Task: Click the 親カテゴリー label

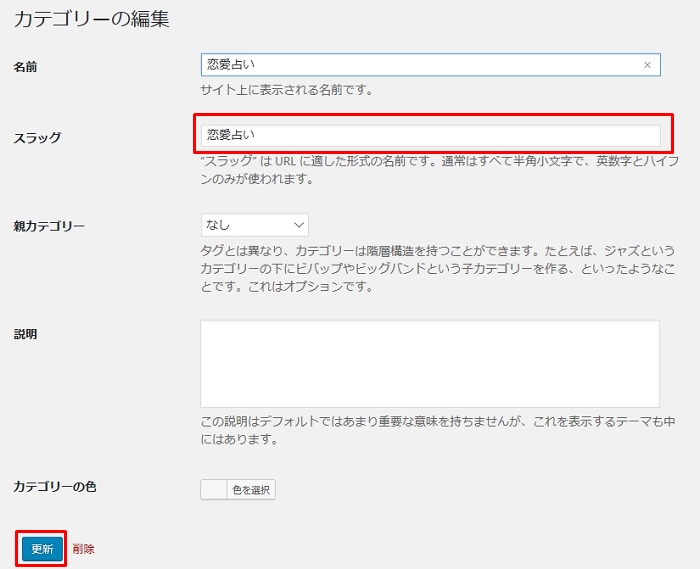Action: (49, 226)
